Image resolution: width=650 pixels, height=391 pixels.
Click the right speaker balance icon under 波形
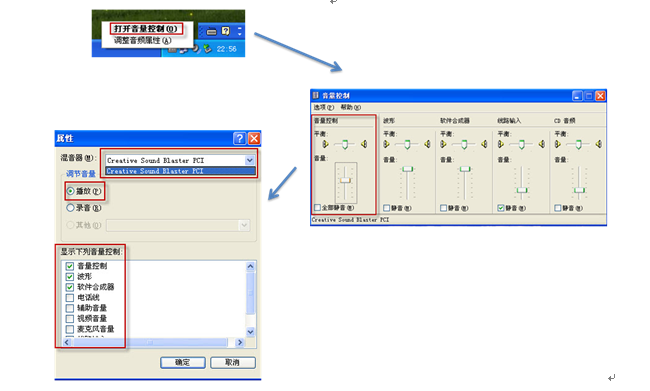tap(427, 144)
